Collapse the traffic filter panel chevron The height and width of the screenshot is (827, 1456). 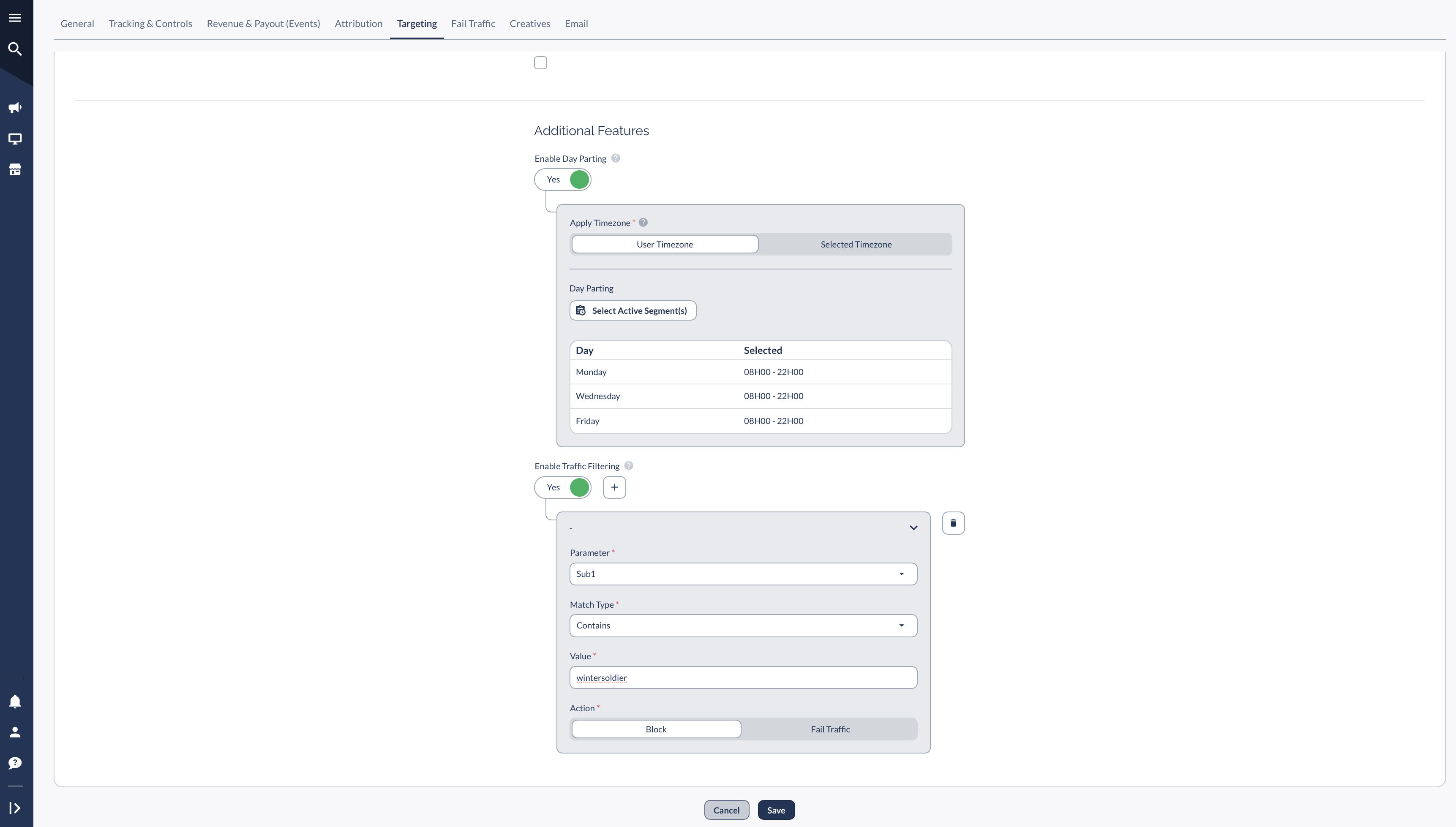[x=913, y=528]
